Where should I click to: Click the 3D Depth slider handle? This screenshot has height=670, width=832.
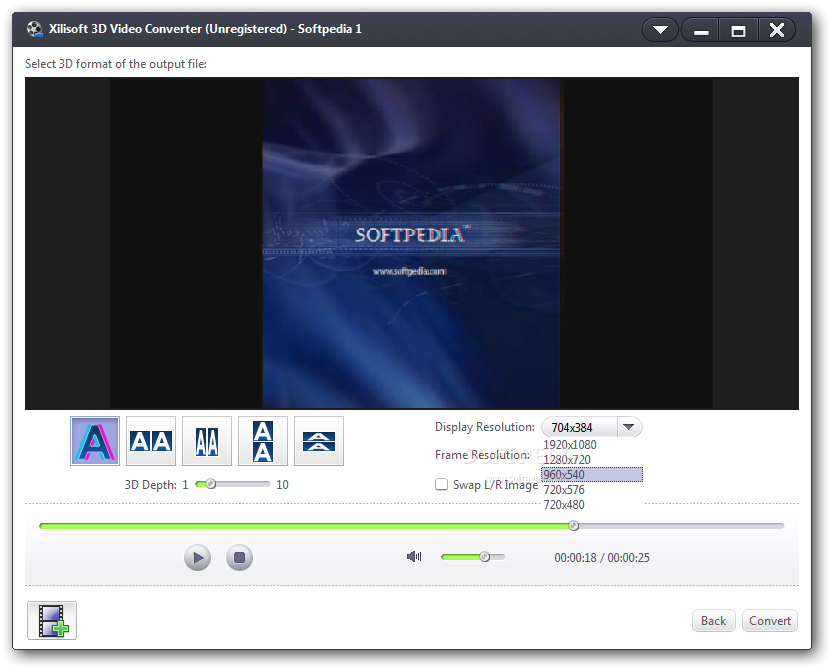211,484
